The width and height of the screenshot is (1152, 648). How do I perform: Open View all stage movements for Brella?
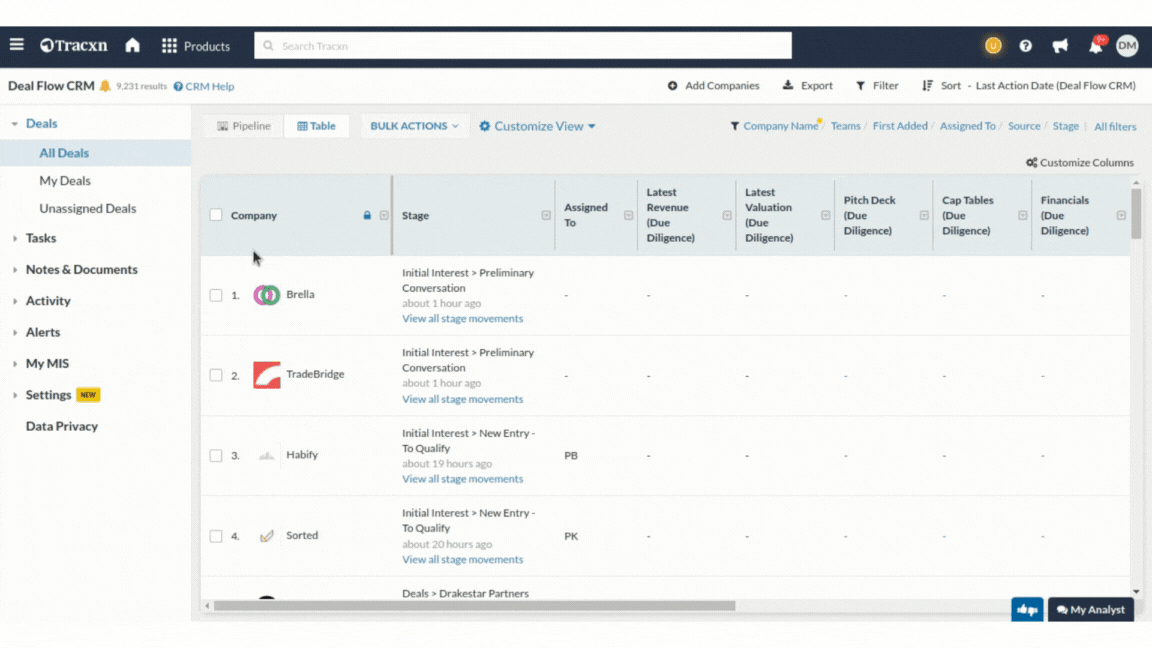(462, 319)
